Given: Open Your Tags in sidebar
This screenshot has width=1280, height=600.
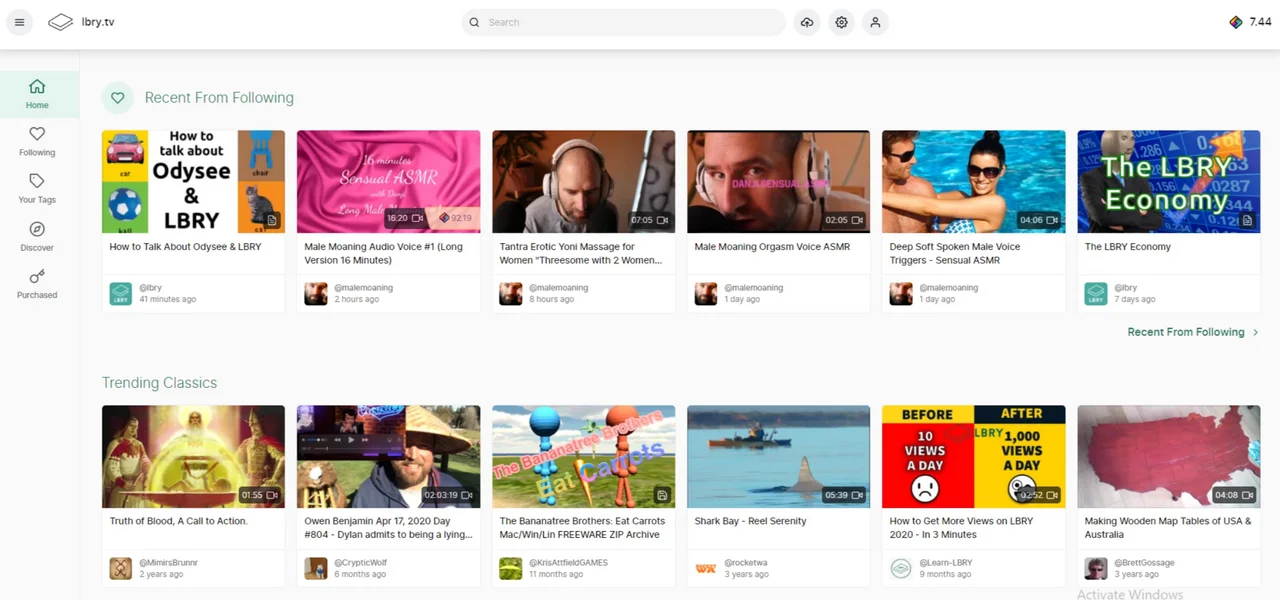Looking at the screenshot, I should [x=37, y=189].
